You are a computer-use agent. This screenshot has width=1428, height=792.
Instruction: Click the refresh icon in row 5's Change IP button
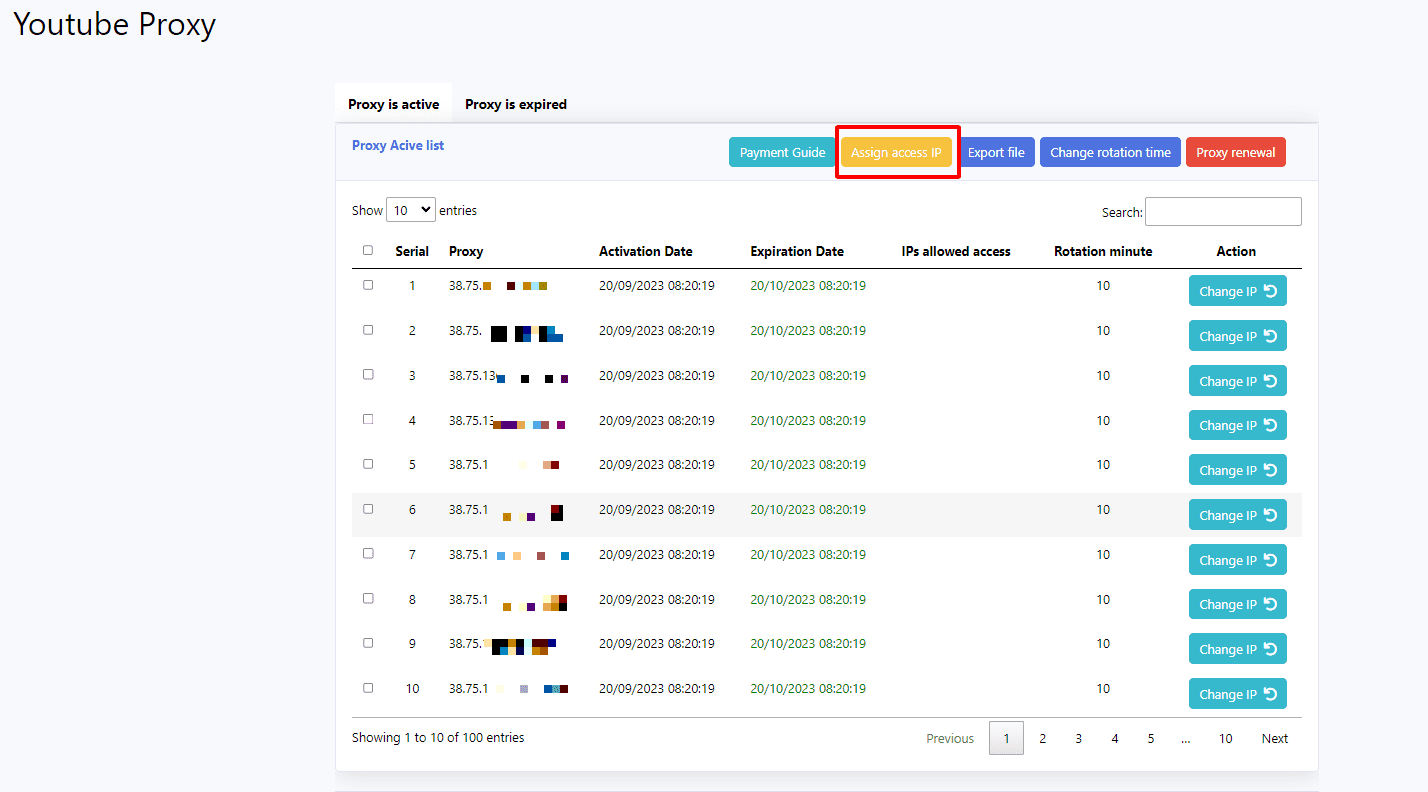point(1270,470)
